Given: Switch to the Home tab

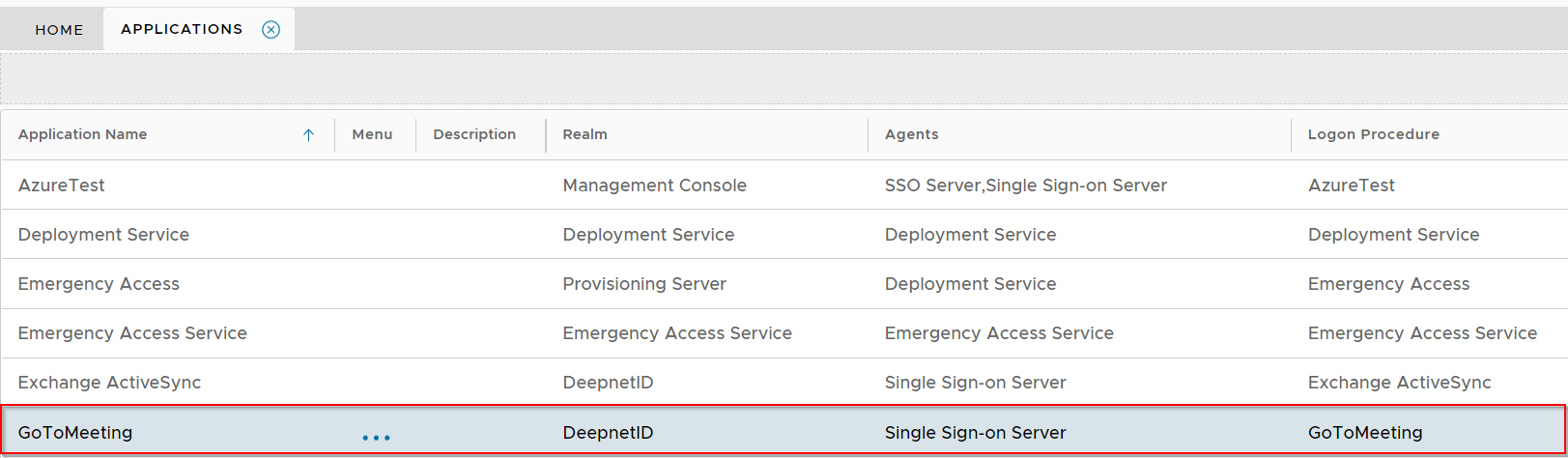Looking at the screenshot, I should click(x=59, y=30).
